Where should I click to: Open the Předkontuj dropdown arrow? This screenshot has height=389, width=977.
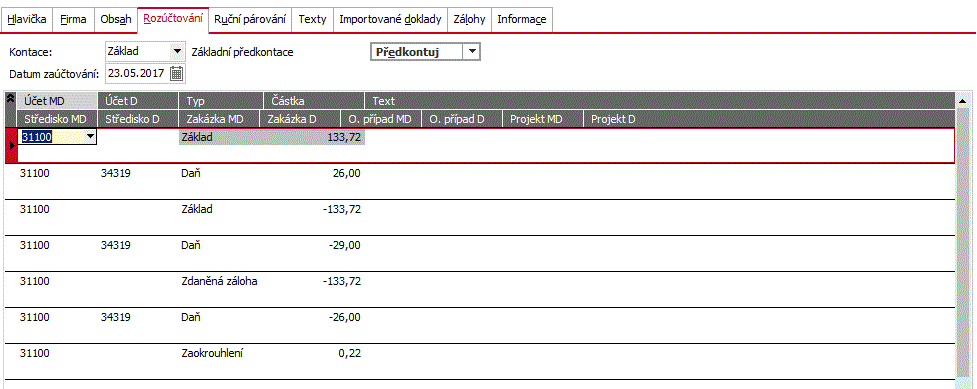pyautogui.click(x=473, y=52)
